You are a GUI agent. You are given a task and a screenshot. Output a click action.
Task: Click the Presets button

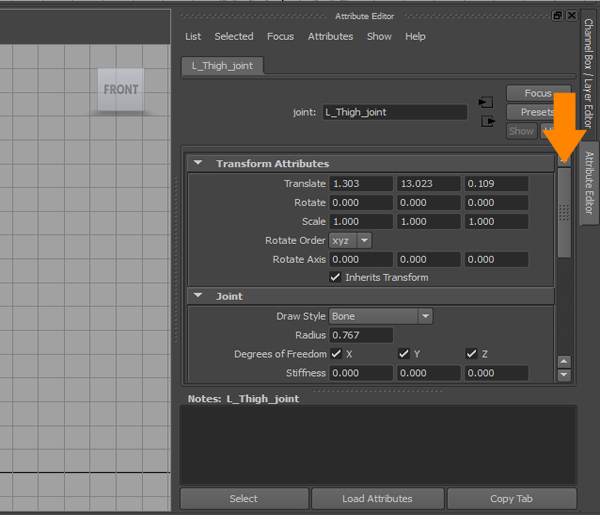[x=538, y=112]
